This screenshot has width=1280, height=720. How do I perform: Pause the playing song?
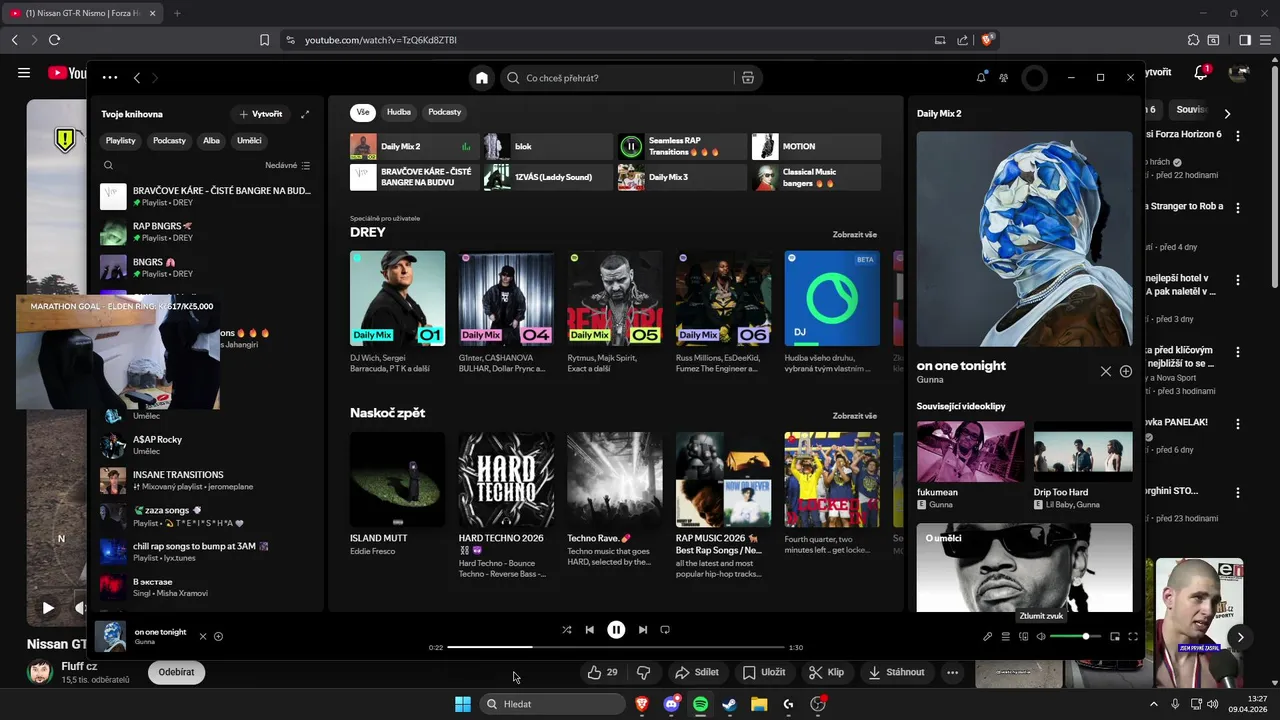[616, 630]
